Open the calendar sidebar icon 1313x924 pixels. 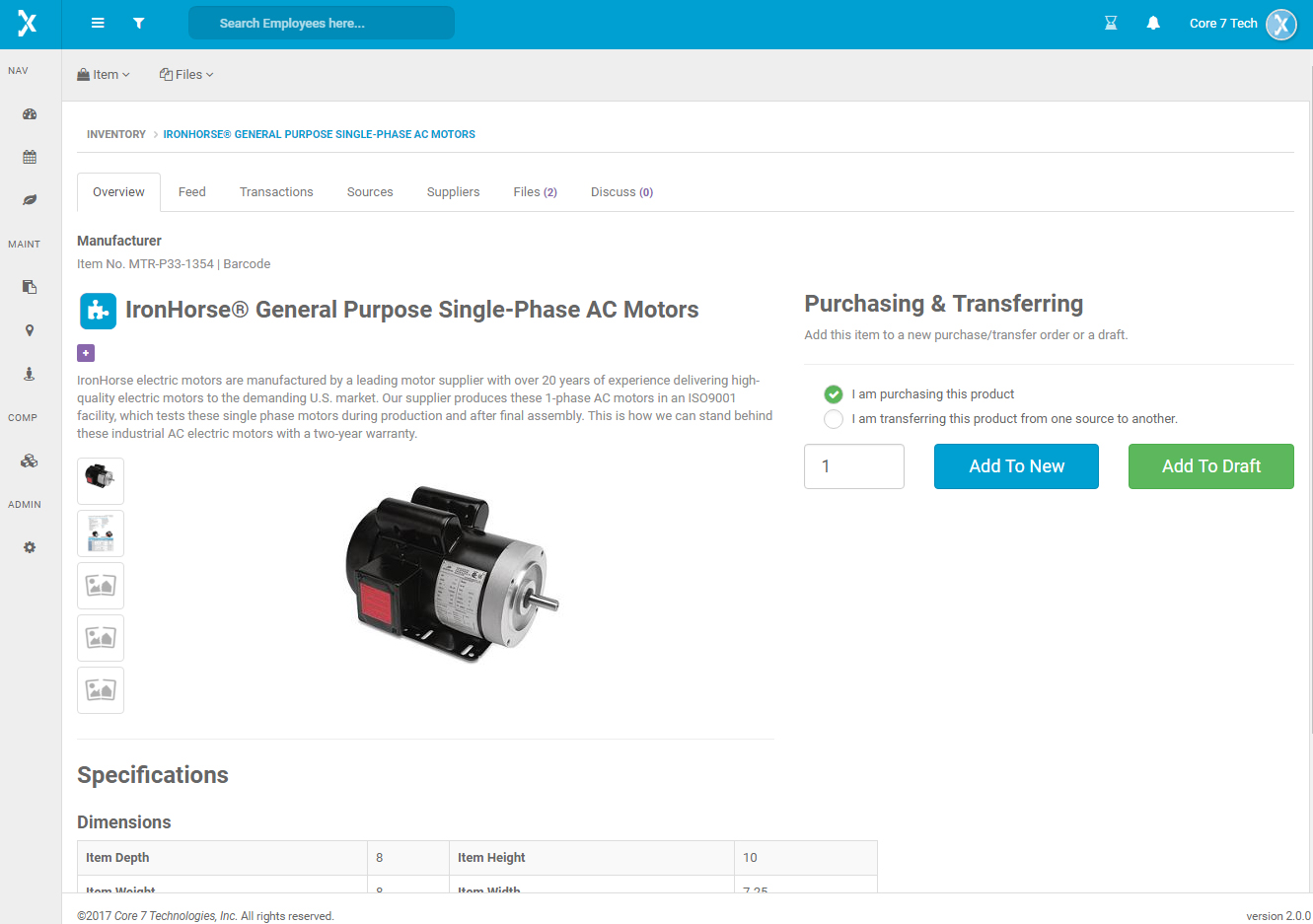coord(30,157)
